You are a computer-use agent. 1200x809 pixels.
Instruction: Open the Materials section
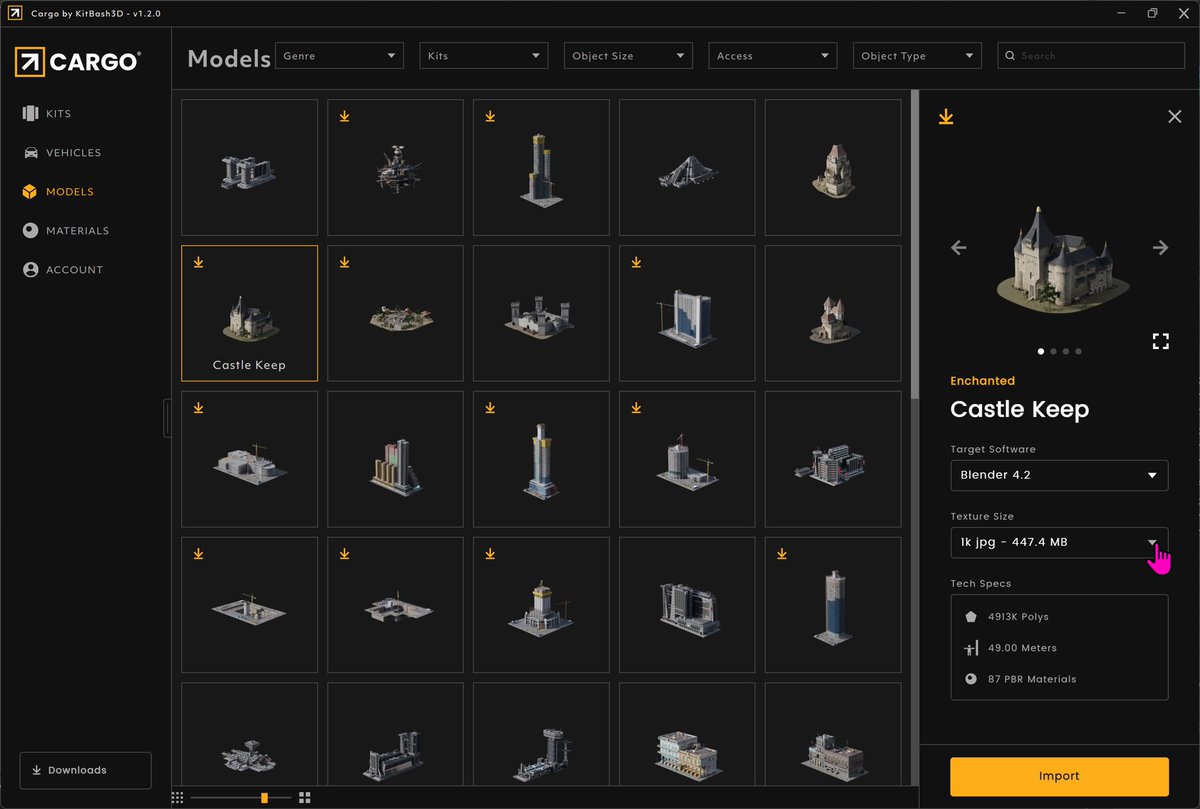coord(65,231)
